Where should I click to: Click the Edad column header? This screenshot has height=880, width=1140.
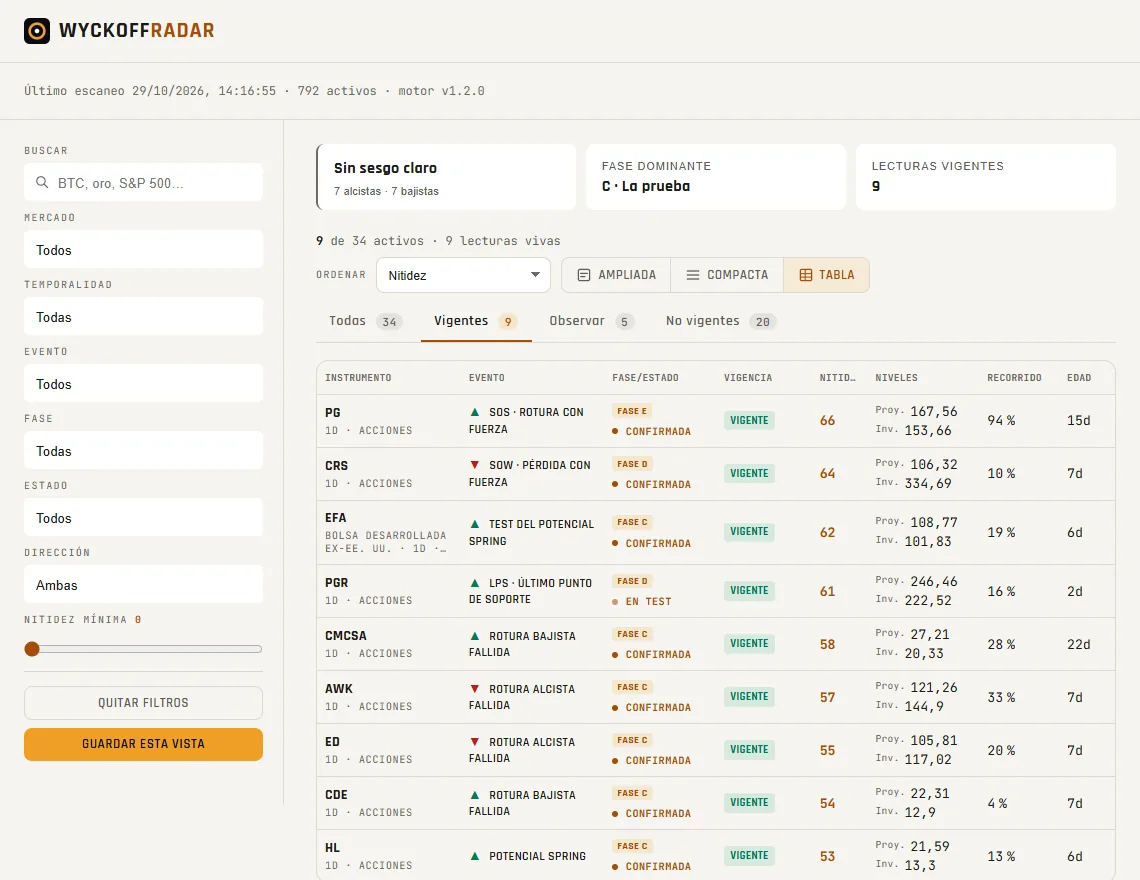coord(1079,377)
